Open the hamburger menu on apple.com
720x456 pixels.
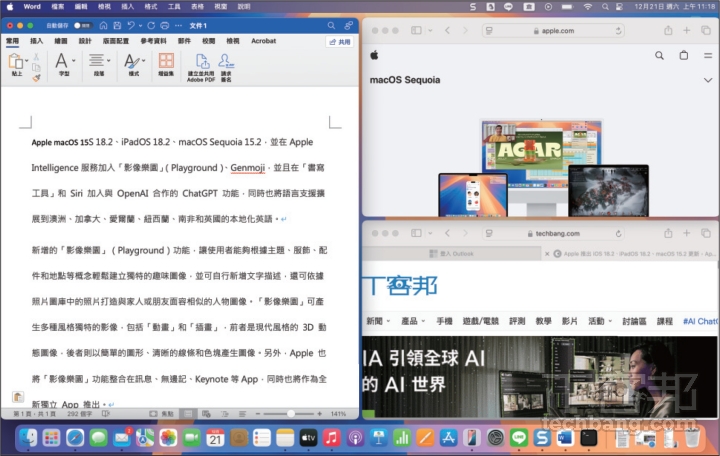point(708,56)
